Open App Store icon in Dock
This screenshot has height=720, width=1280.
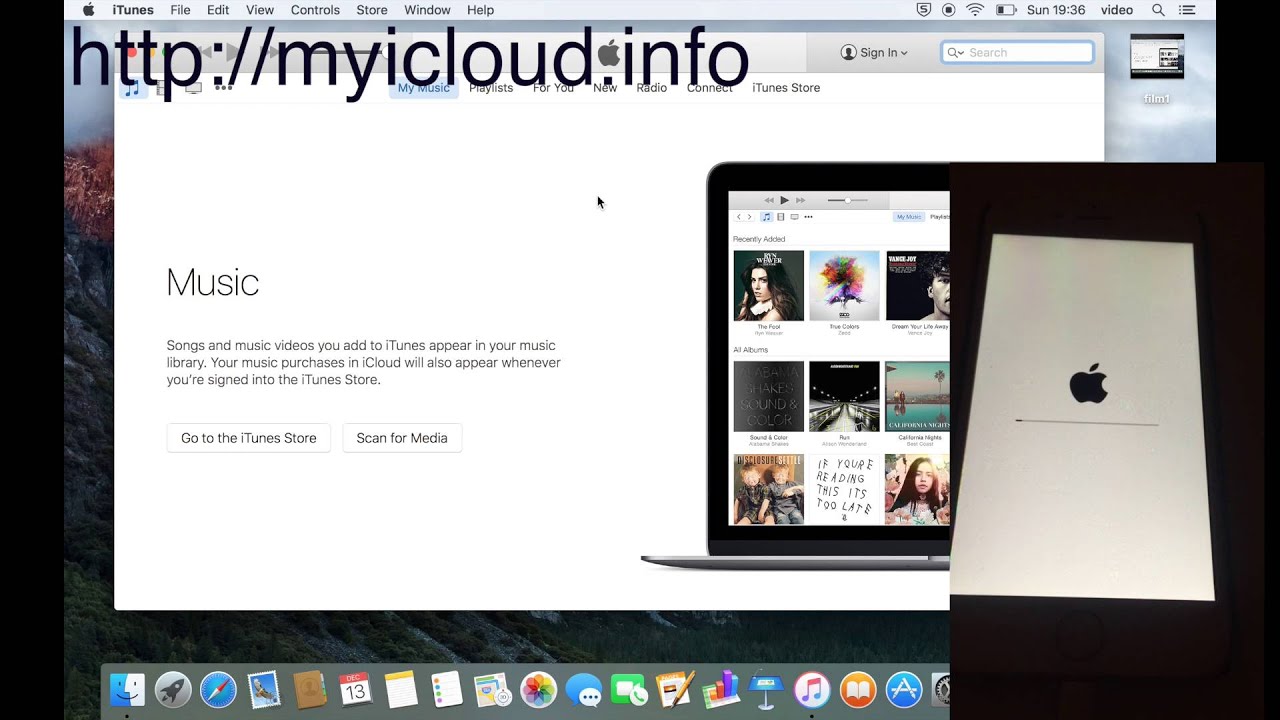(x=904, y=690)
